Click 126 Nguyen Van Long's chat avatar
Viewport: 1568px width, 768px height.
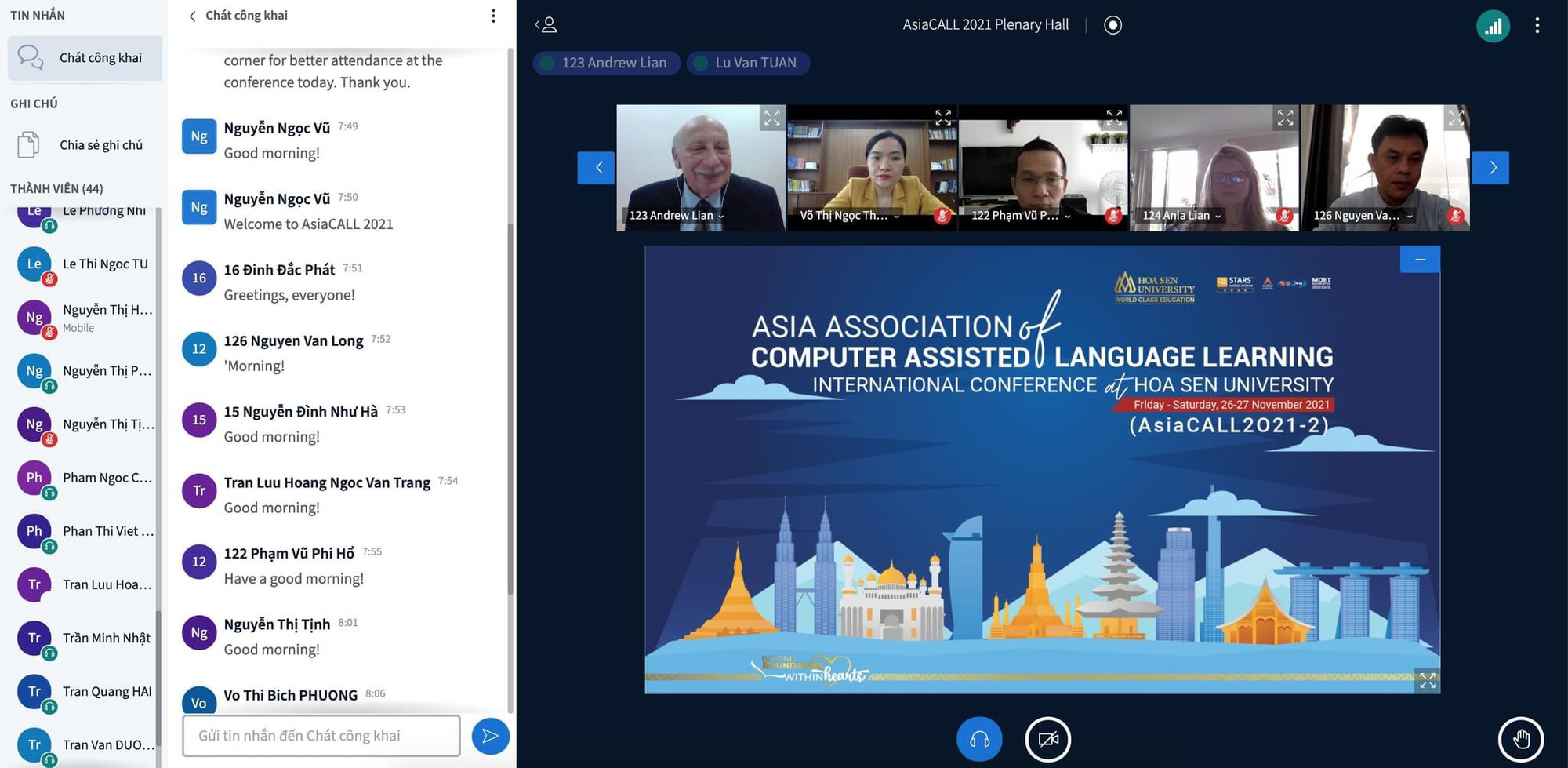pyautogui.click(x=199, y=349)
